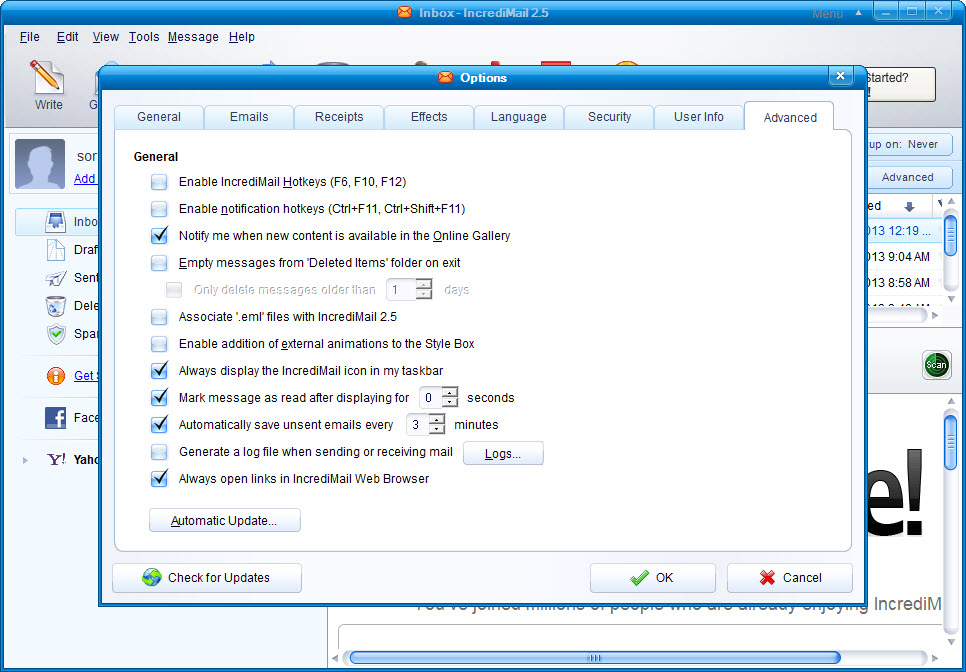Switch to the User Info tab

pos(699,117)
